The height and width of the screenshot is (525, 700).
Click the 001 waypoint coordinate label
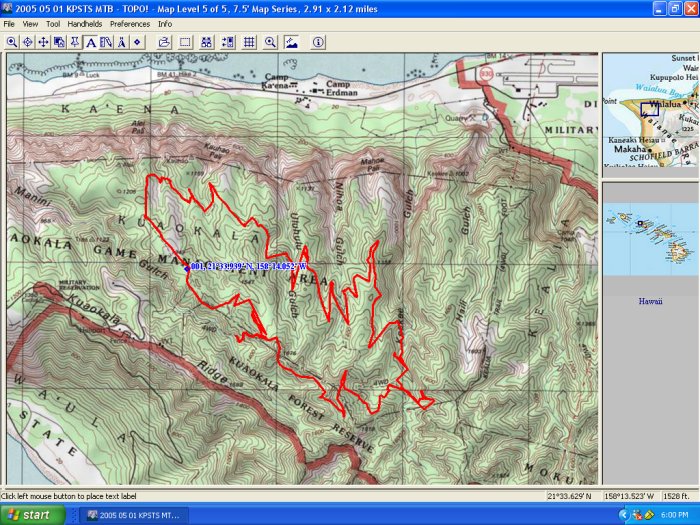[249, 267]
